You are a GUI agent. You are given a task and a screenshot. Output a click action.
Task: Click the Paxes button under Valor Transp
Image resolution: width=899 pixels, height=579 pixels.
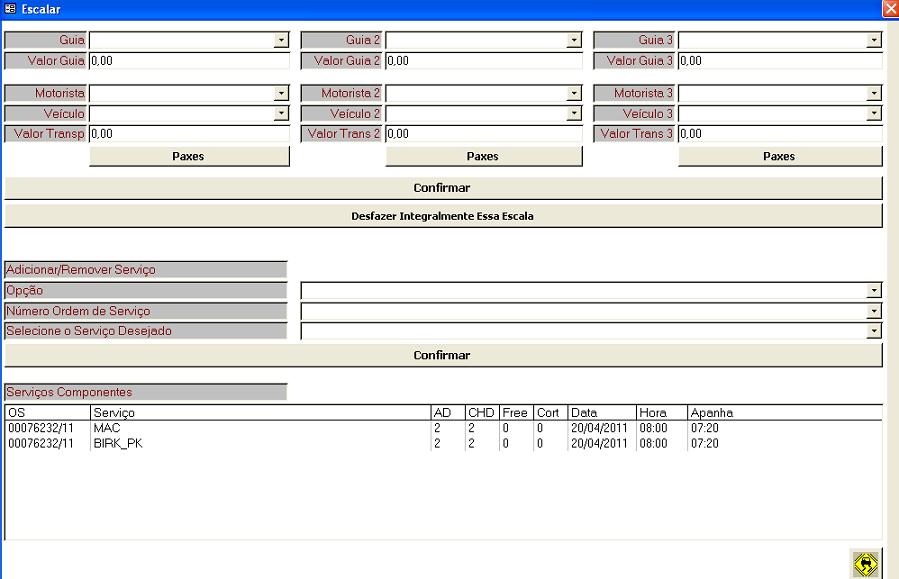coord(188,156)
